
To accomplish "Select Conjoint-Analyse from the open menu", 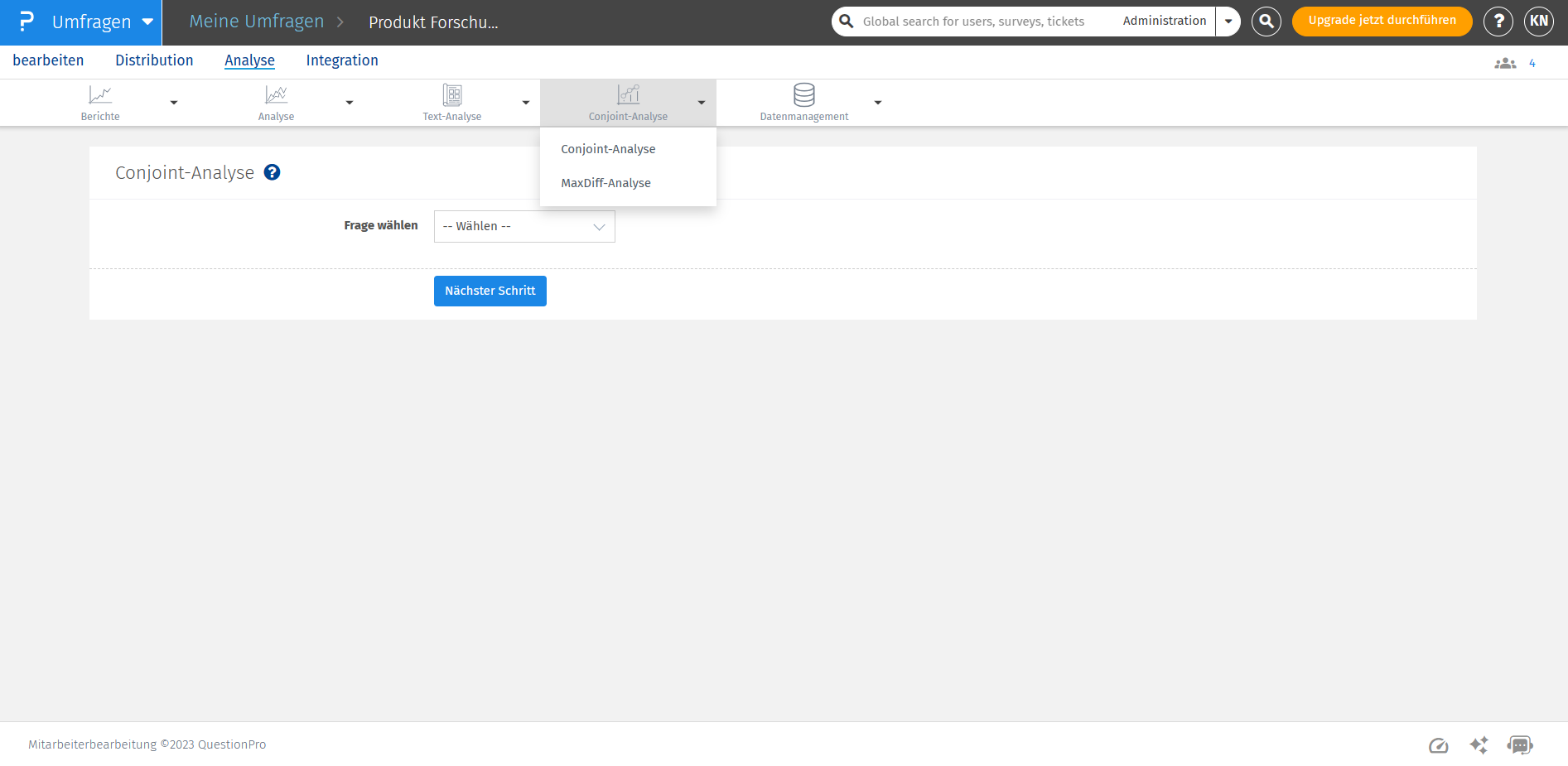I will click(x=608, y=149).
